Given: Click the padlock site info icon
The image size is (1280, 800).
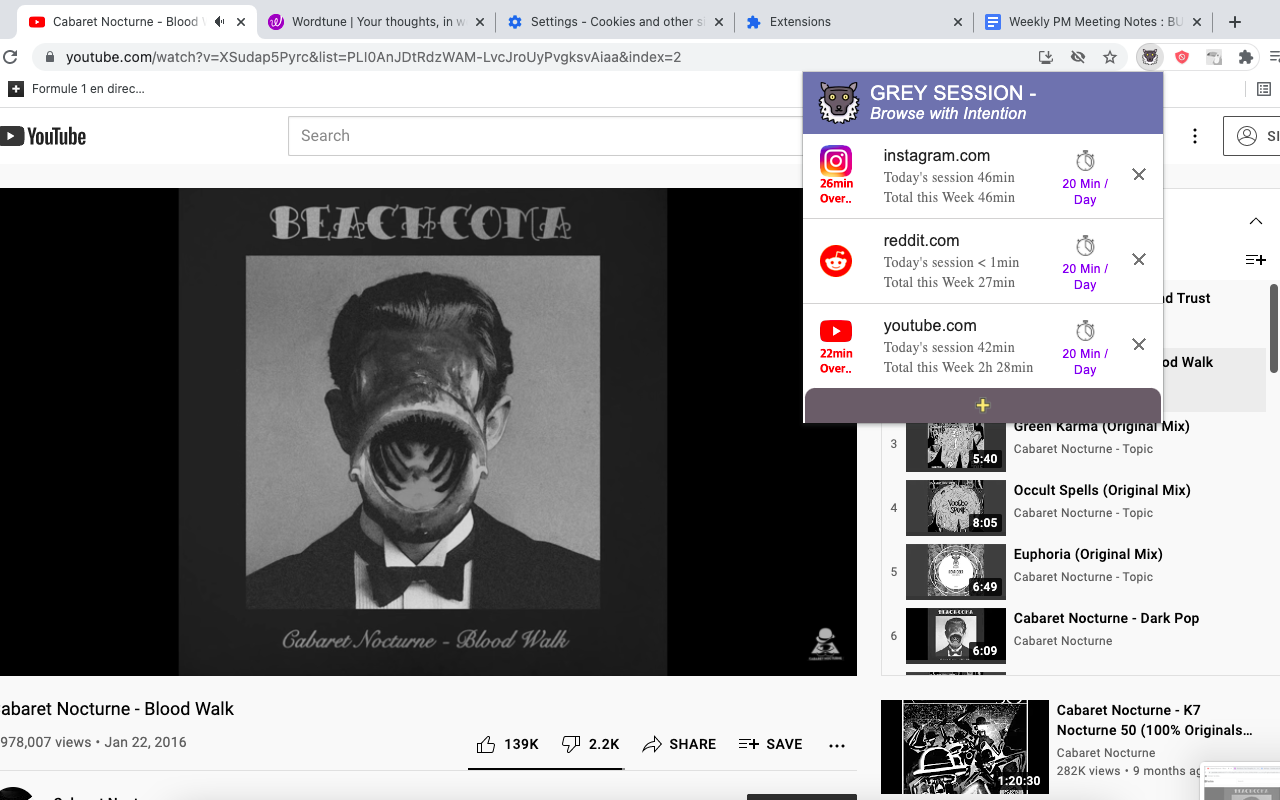Looking at the screenshot, I should (49, 57).
